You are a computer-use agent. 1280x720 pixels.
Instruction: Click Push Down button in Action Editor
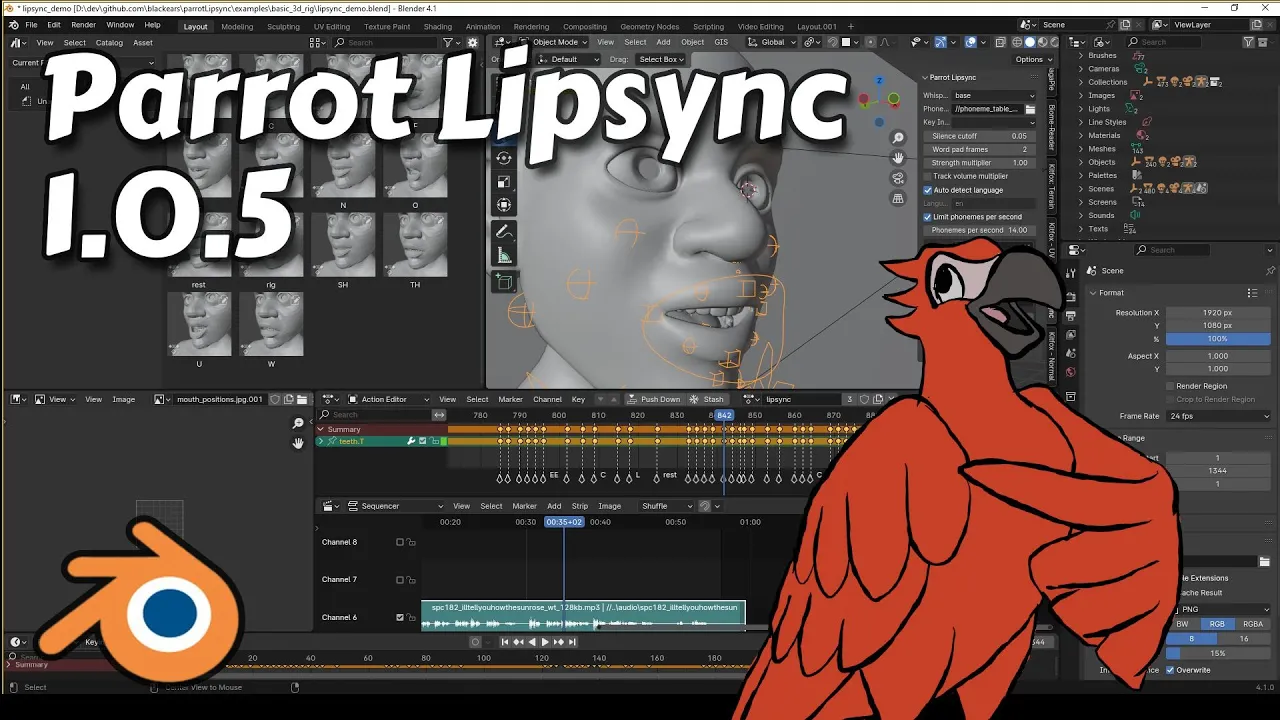click(x=653, y=399)
